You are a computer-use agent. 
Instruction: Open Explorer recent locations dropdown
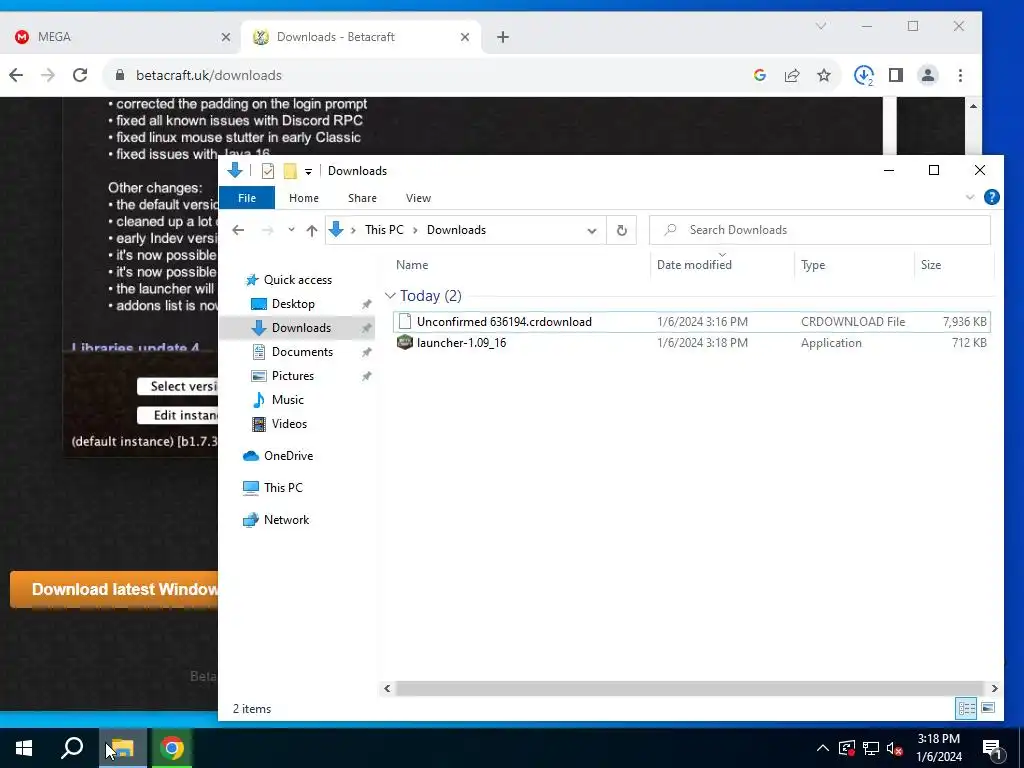coord(291,230)
